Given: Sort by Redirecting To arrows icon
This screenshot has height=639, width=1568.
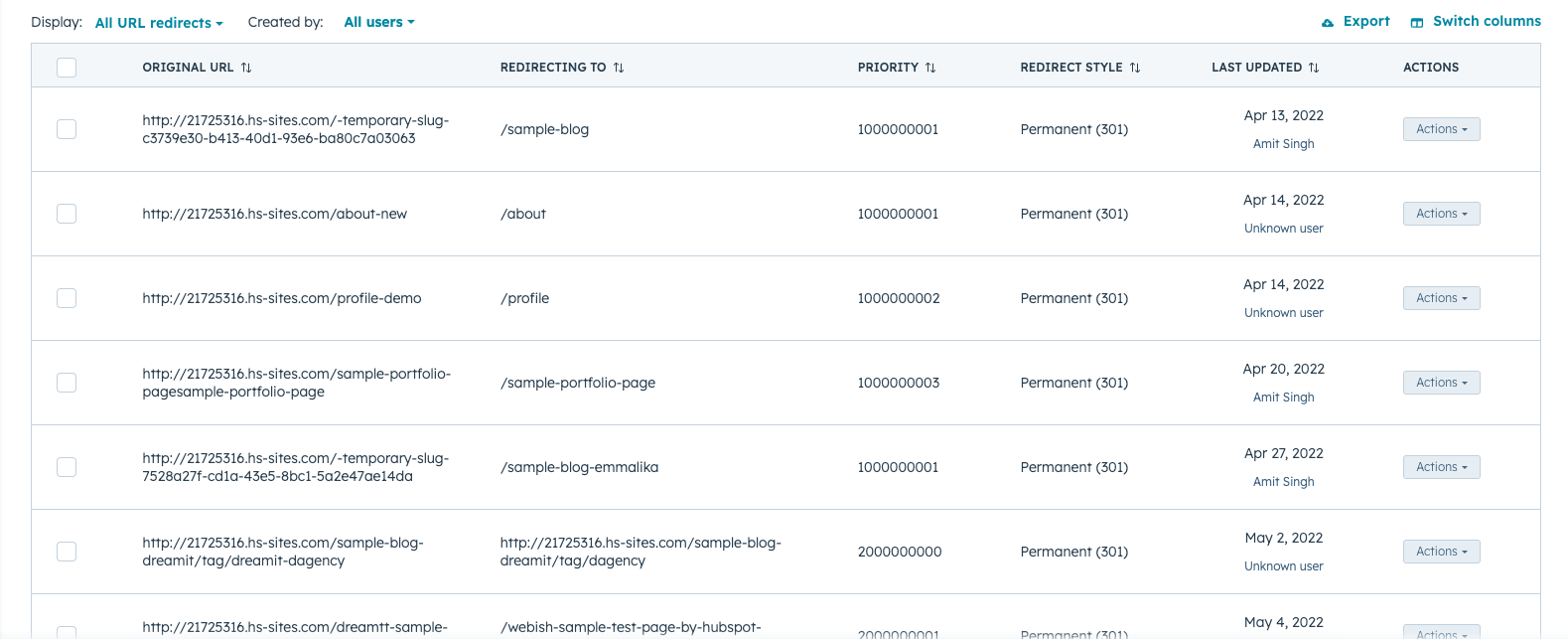Looking at the screenshot, I should tap(619, 68).
